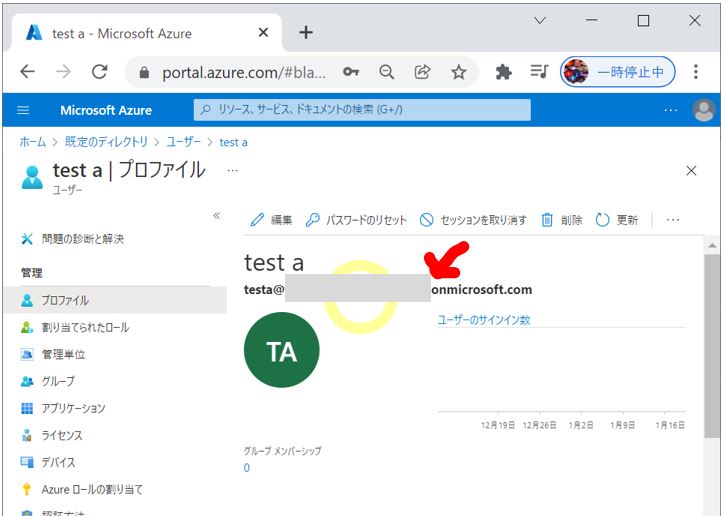Open Azure account avatar
This screenshot has width=722, height=516.
(x=703, y=110)
